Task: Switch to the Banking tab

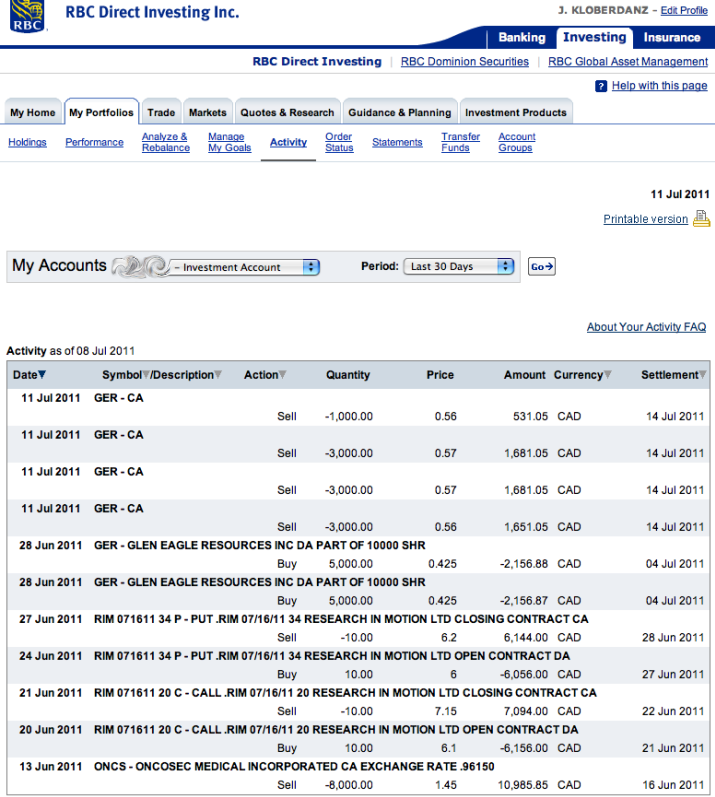Action: (522, 38)
